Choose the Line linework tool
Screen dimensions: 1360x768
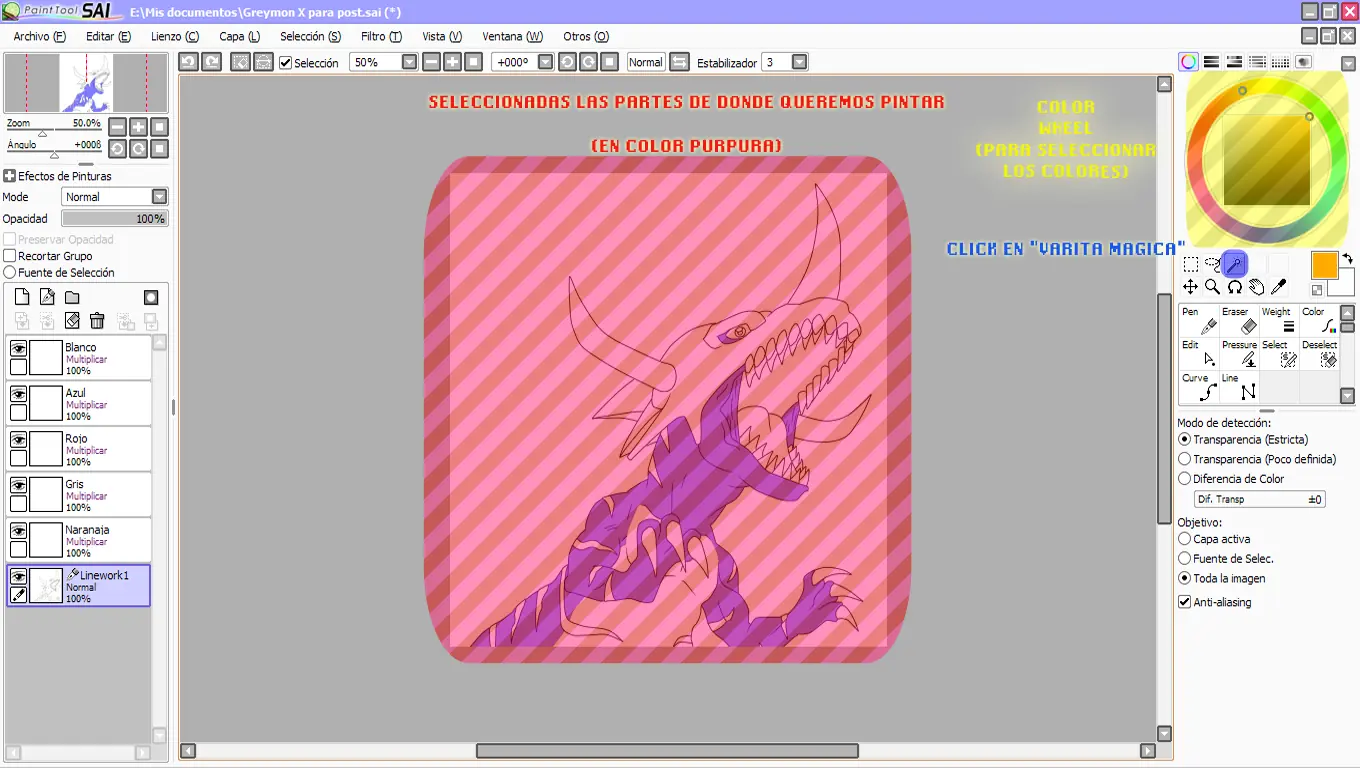1239,387
